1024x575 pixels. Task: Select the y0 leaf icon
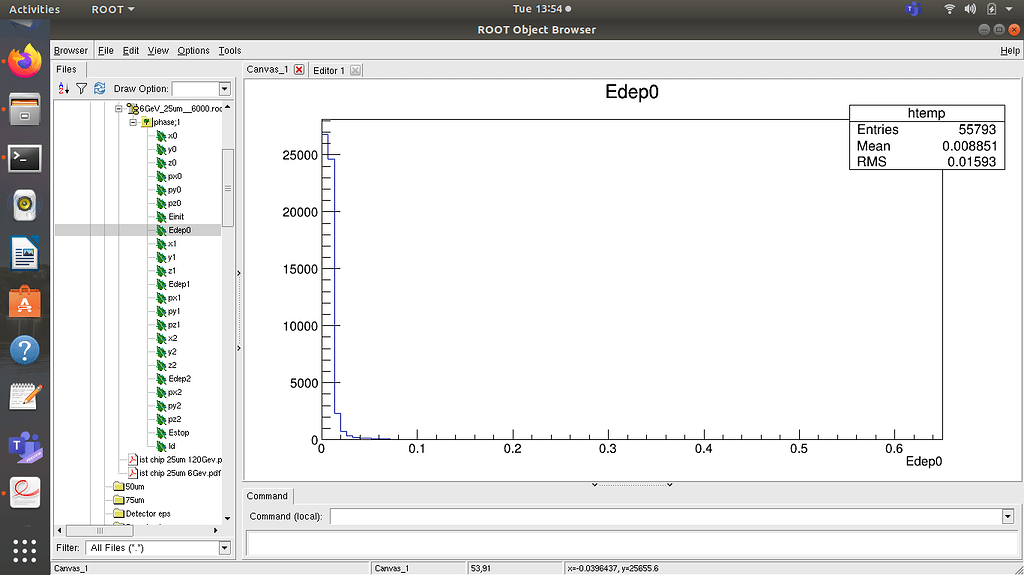coord(161,150)
